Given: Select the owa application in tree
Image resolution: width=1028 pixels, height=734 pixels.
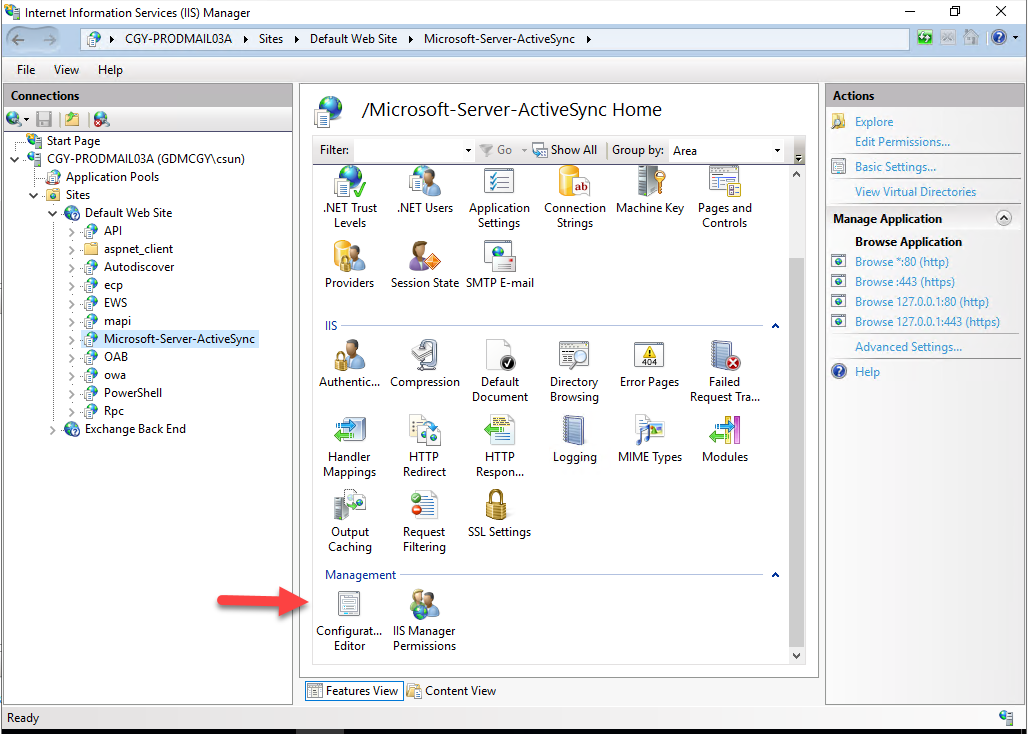Looking at the screenshot, I should [115, 375].
